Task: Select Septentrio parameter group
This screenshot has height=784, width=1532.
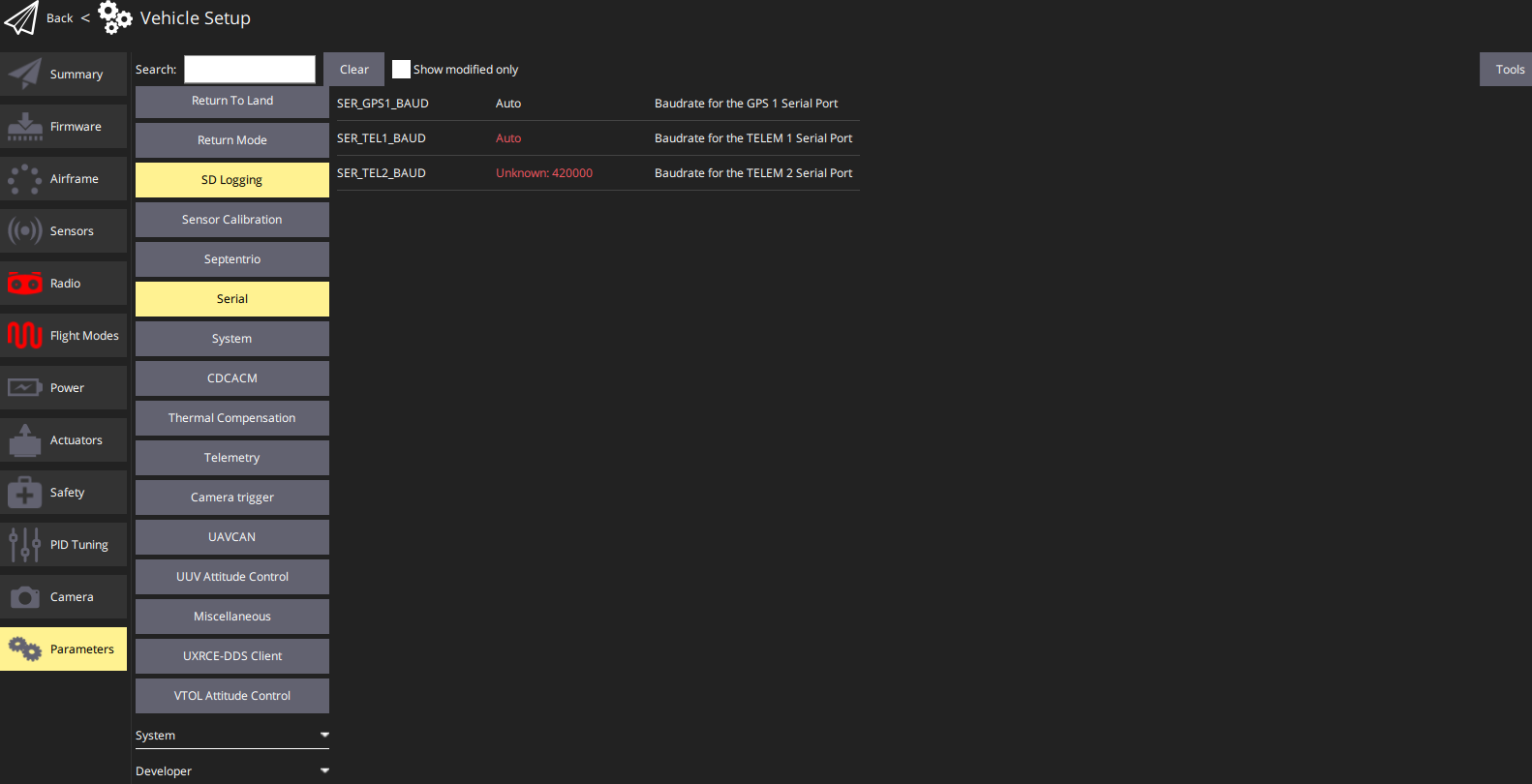Action: tap(232, 259)
